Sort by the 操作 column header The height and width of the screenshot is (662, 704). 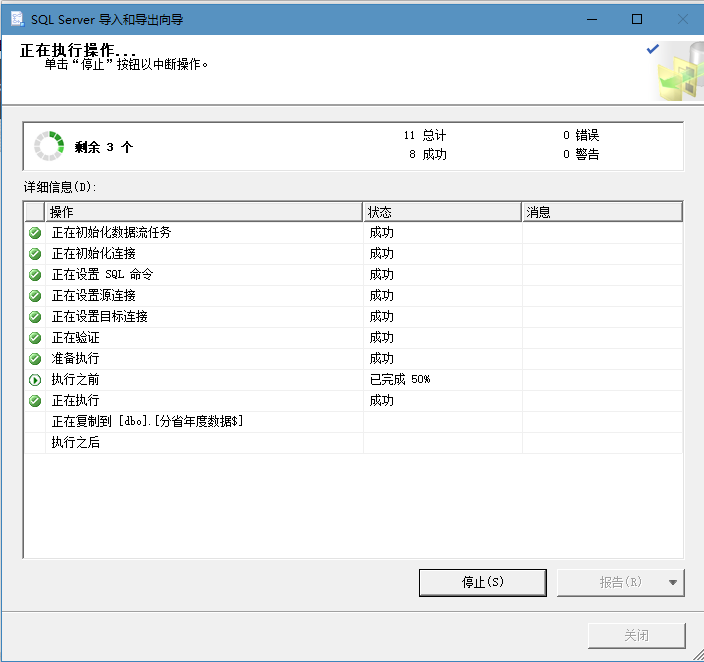point(203,212)
